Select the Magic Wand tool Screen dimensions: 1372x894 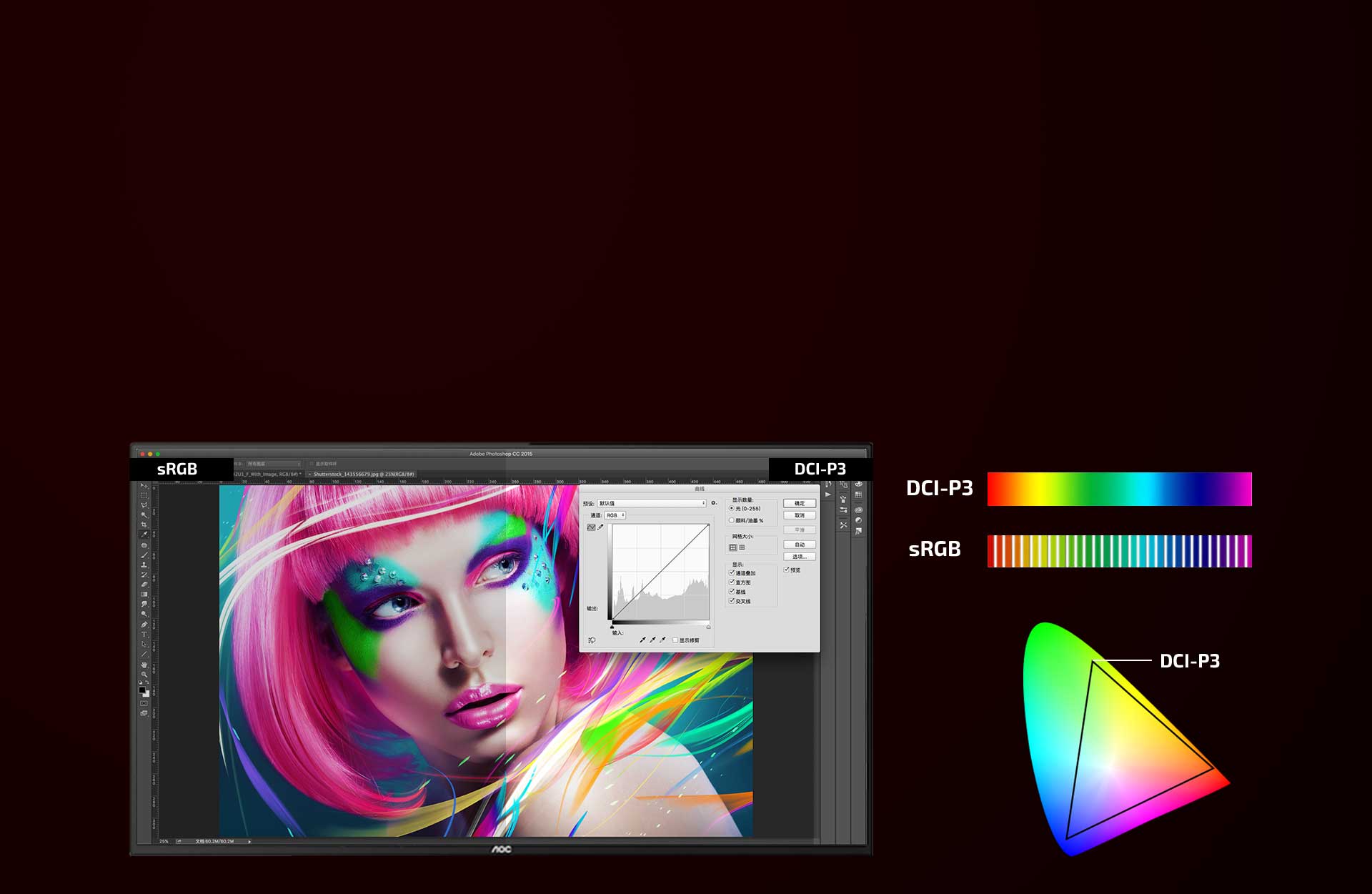[x=144, y=515]
